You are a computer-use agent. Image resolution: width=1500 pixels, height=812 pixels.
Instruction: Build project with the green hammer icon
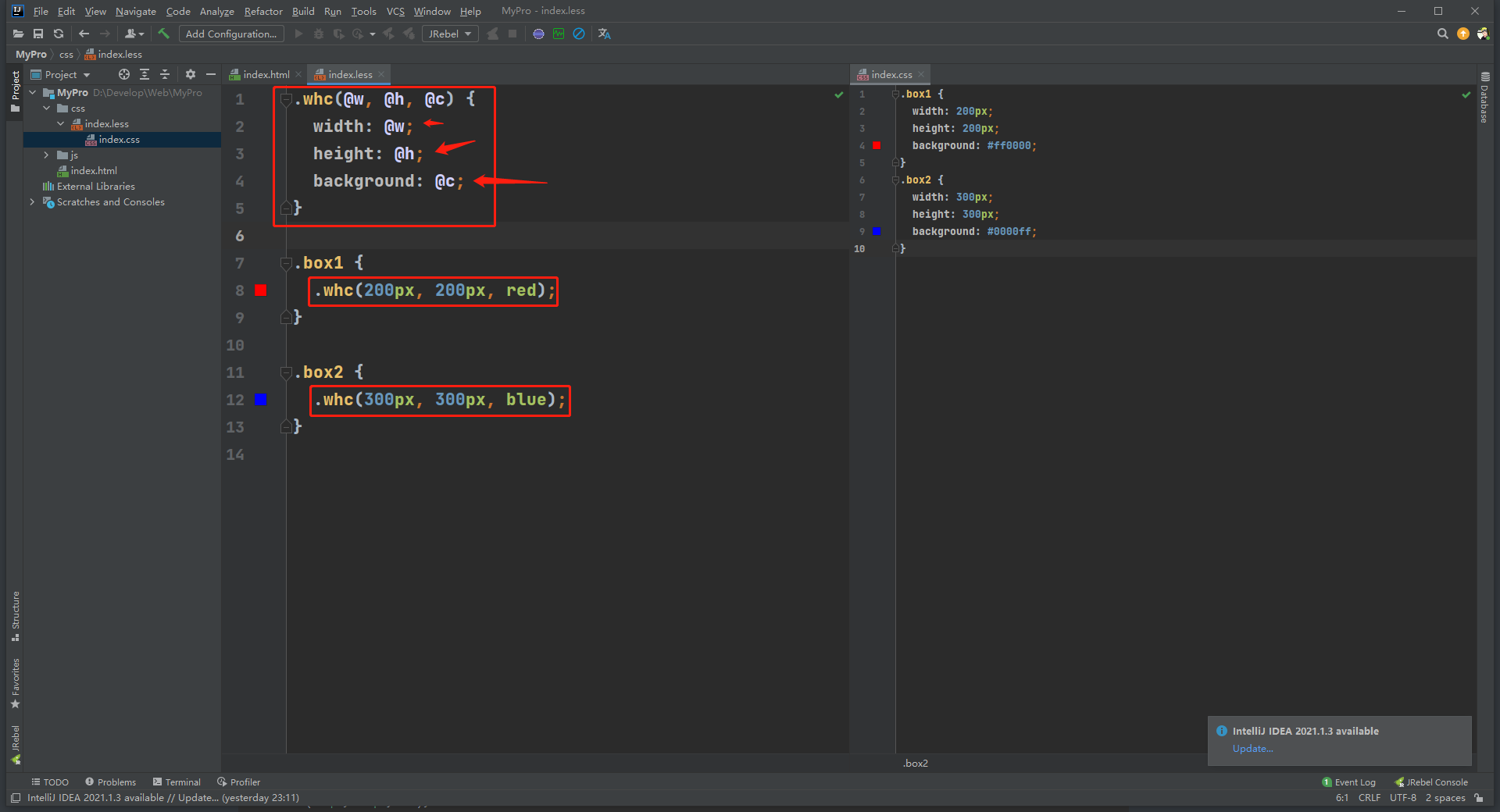pos(164,34)
